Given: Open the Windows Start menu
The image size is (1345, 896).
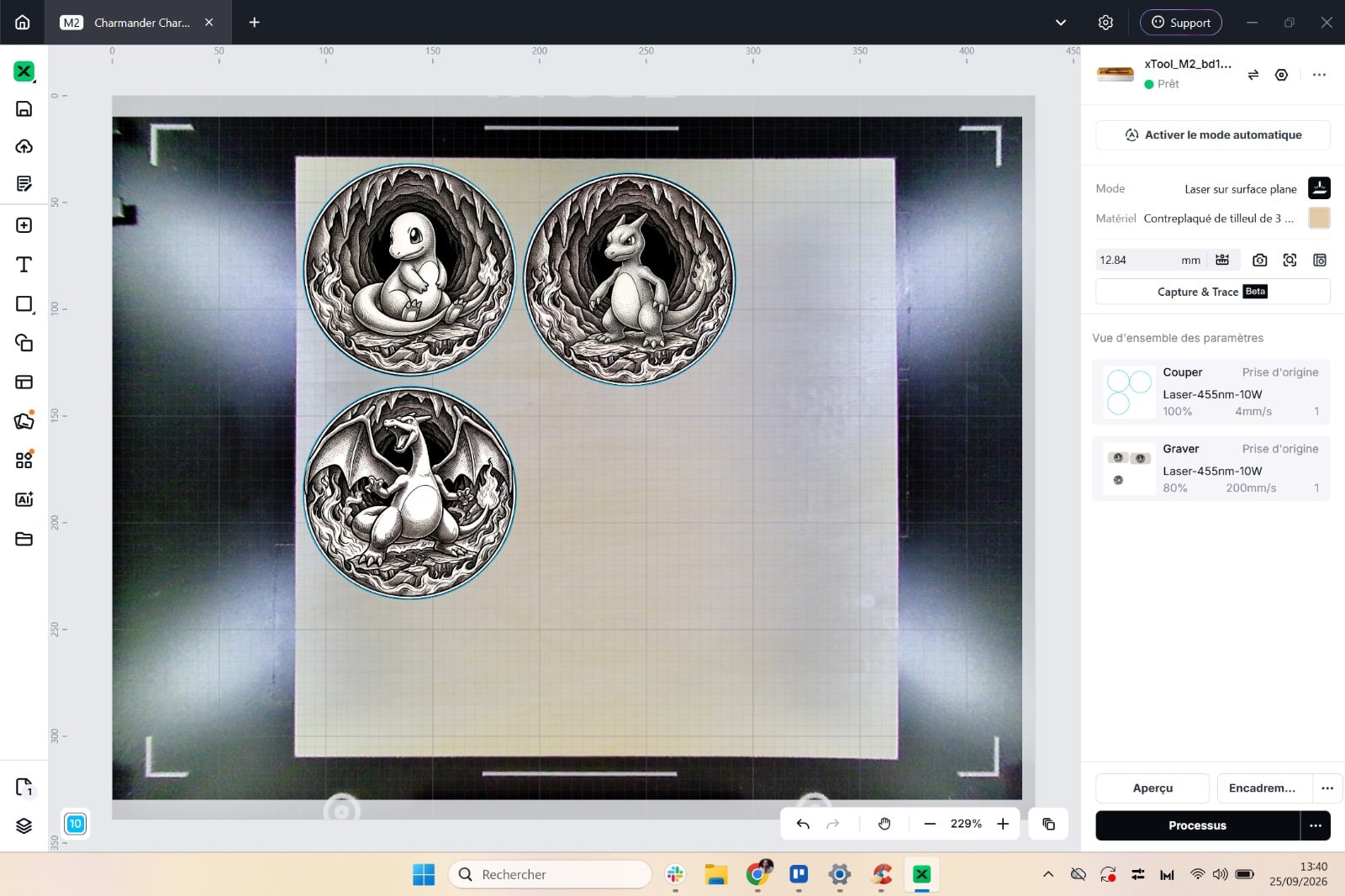Looking at the screenshot, I should tap(424, 875).
